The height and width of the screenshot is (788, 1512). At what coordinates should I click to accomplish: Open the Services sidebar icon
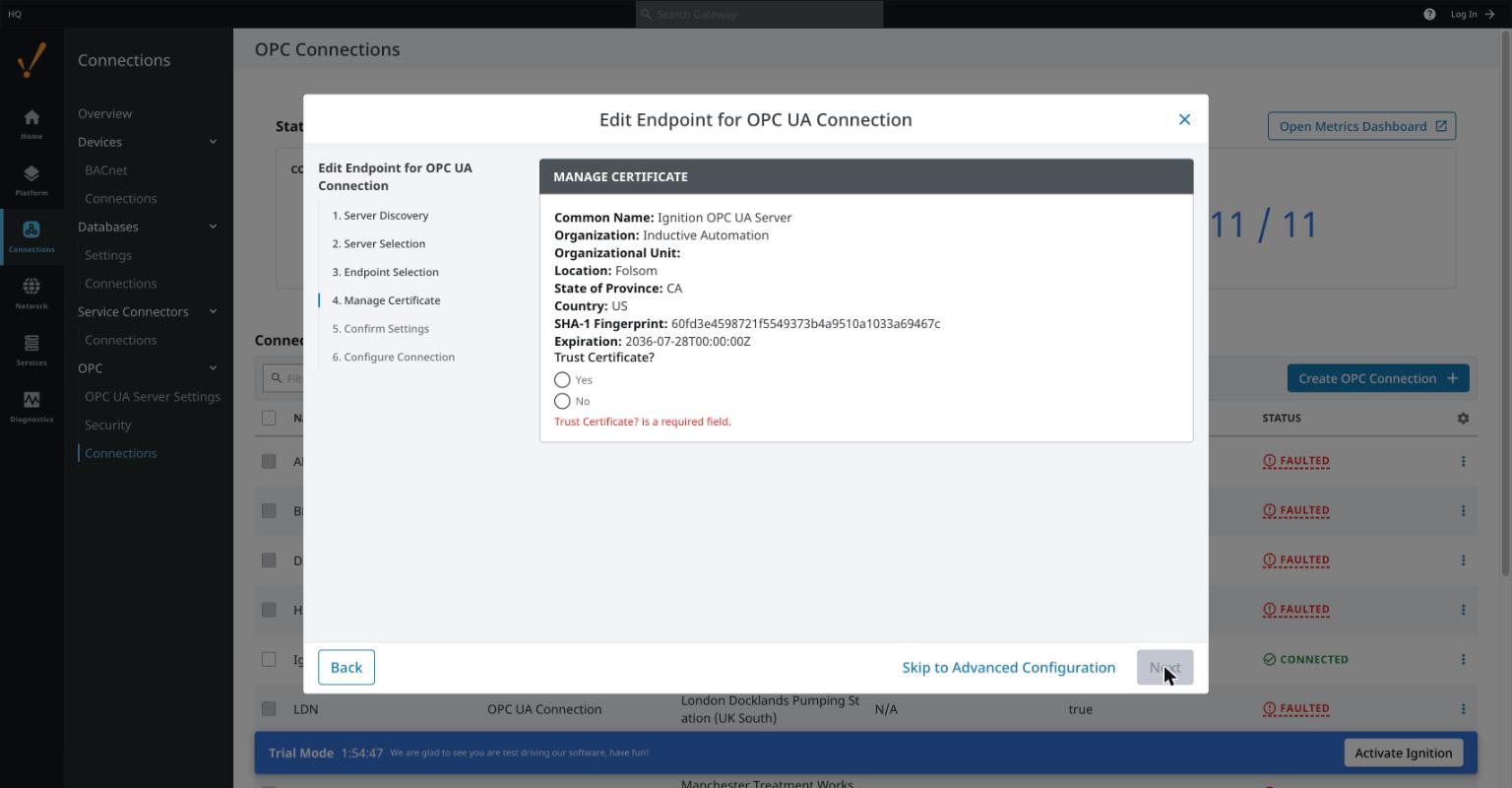[31, 350]
